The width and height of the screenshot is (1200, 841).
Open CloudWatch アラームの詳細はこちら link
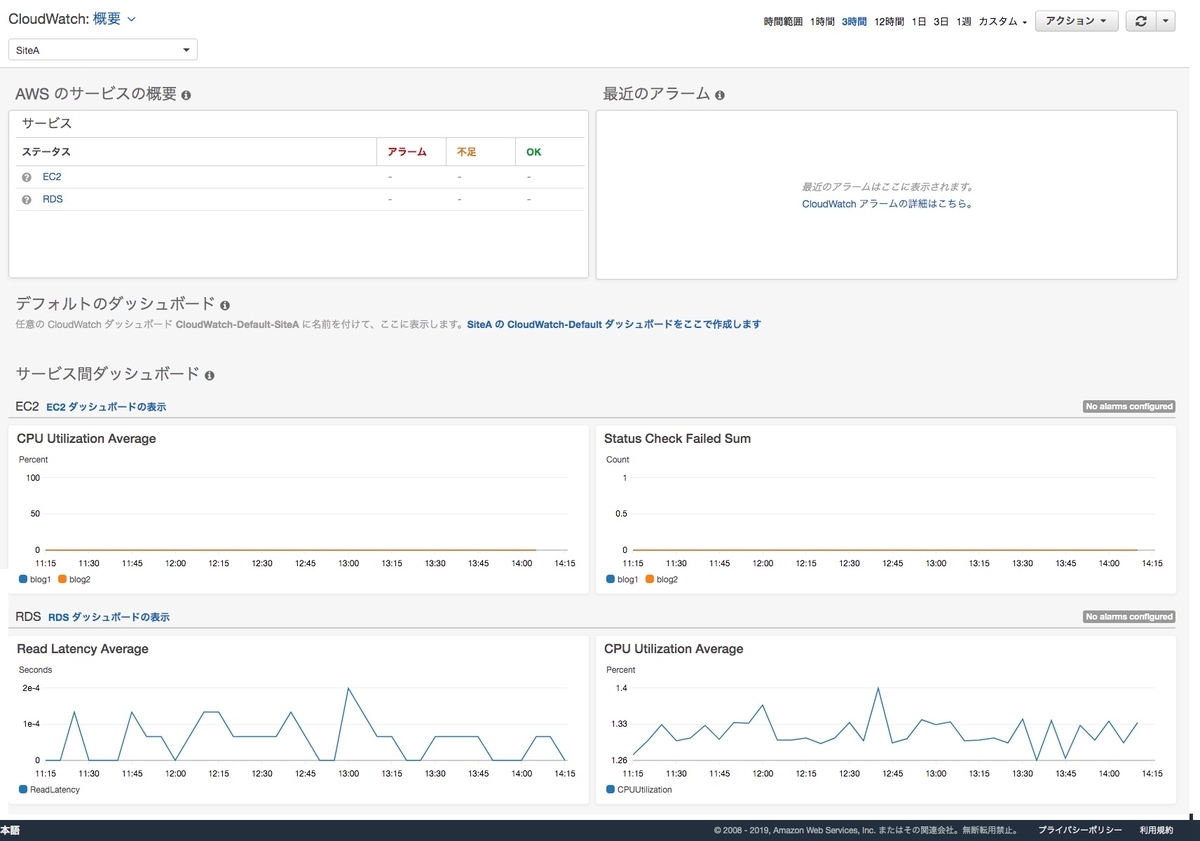click(887, 204)
